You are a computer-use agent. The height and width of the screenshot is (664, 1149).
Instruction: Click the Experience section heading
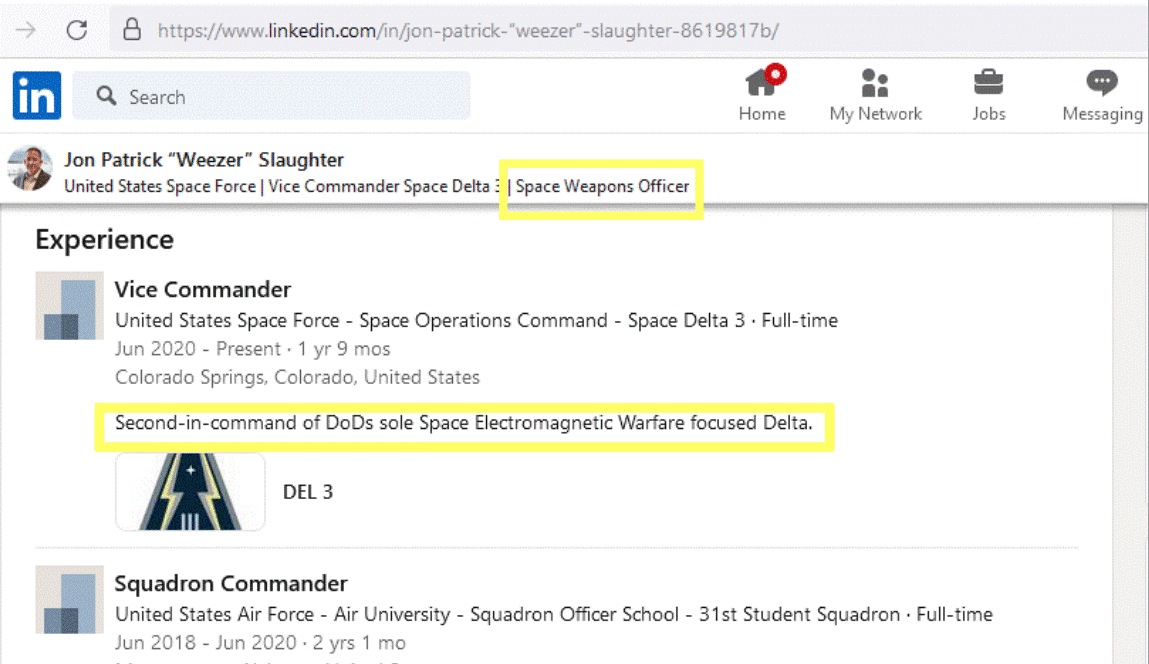coord(105,240)
